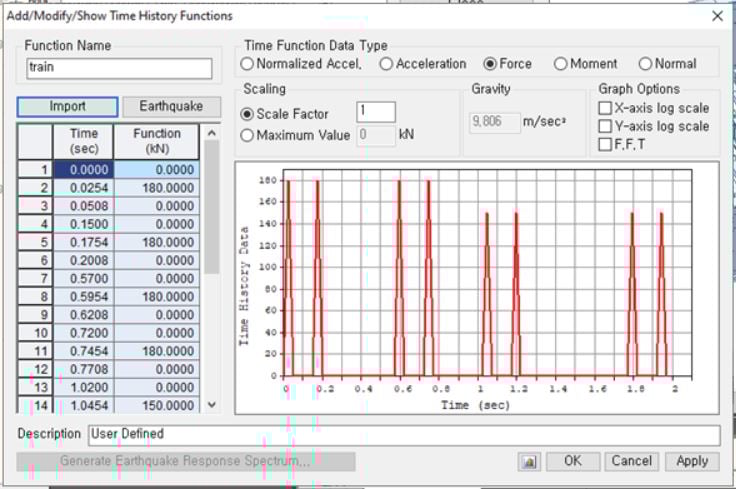Click the function cell 180.0000 in row 11

[x=157, y=351]
